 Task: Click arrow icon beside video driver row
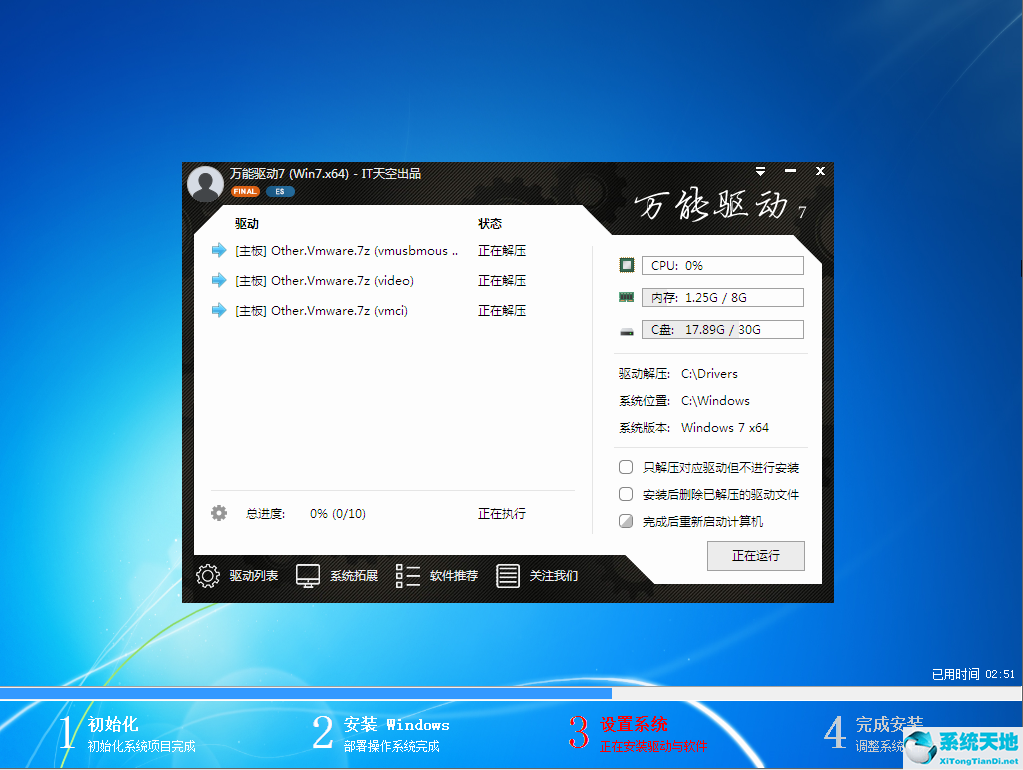(219, 280)
